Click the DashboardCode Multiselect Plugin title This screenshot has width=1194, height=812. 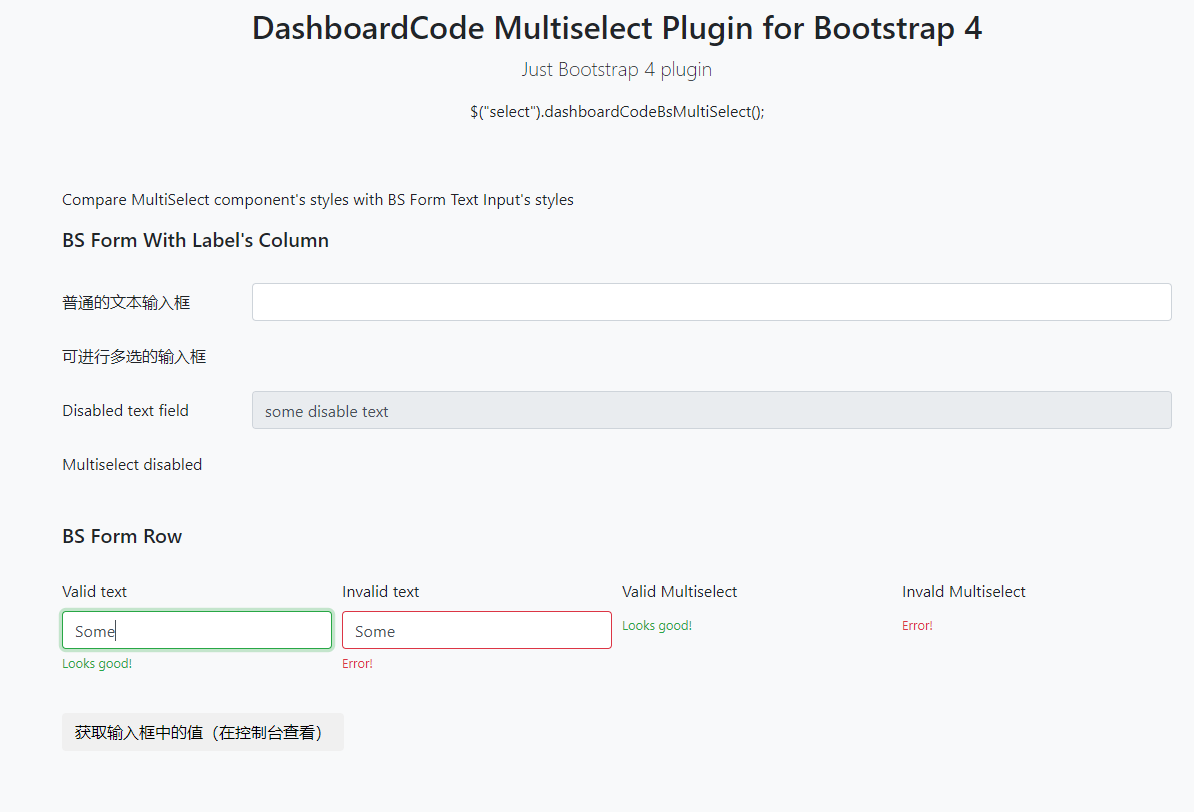[x=617, y=28]
